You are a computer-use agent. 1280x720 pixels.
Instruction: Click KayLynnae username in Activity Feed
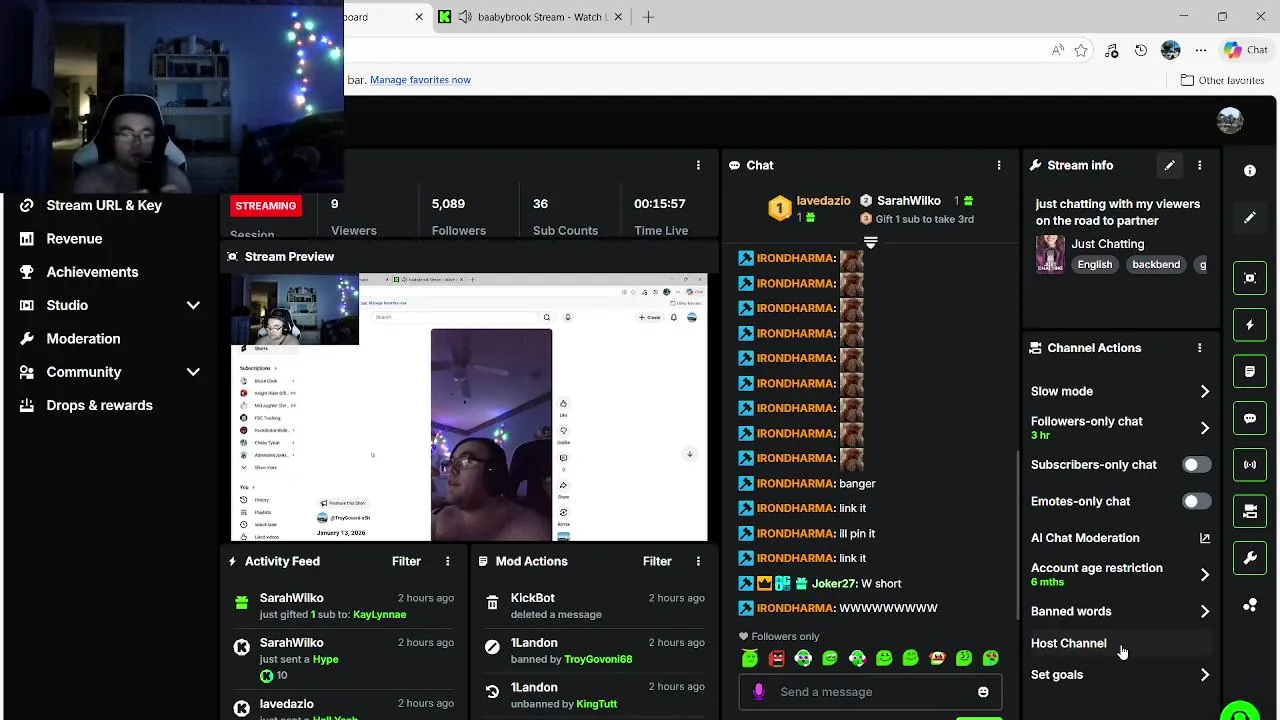379,615
